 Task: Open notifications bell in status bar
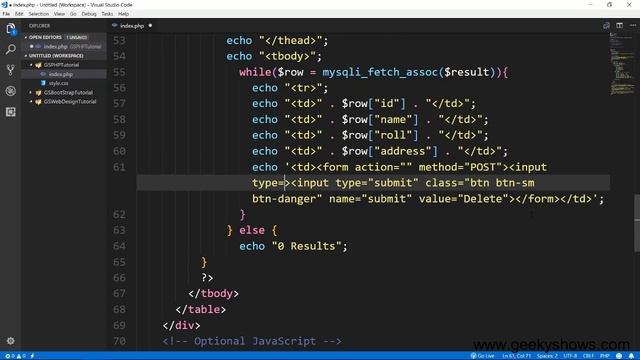tap(631, 356)
